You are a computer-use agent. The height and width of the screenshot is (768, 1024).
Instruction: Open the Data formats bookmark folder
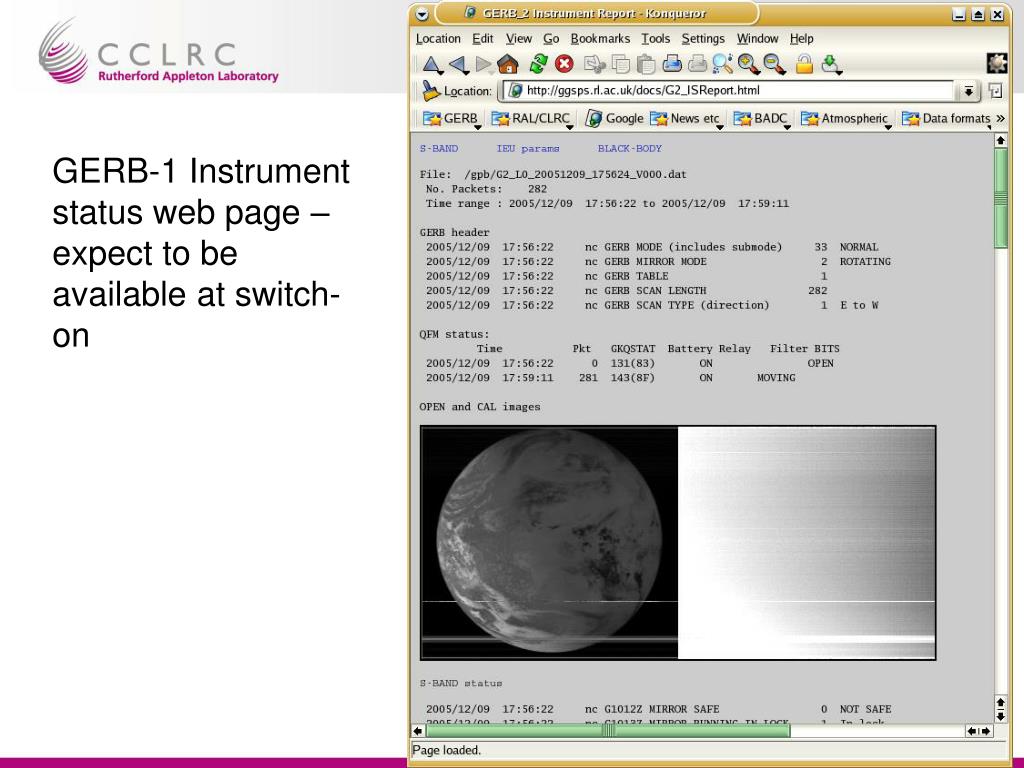click(x=946, y=119)
